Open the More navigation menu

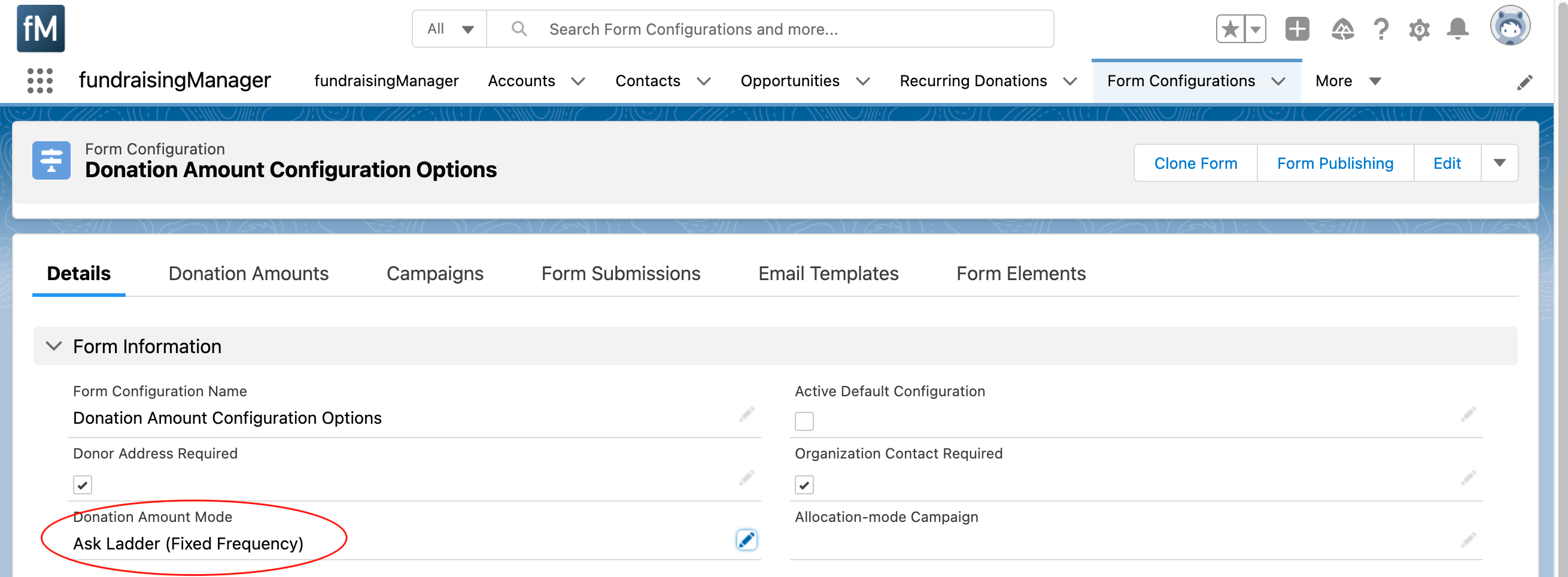tap(1348, 81)
